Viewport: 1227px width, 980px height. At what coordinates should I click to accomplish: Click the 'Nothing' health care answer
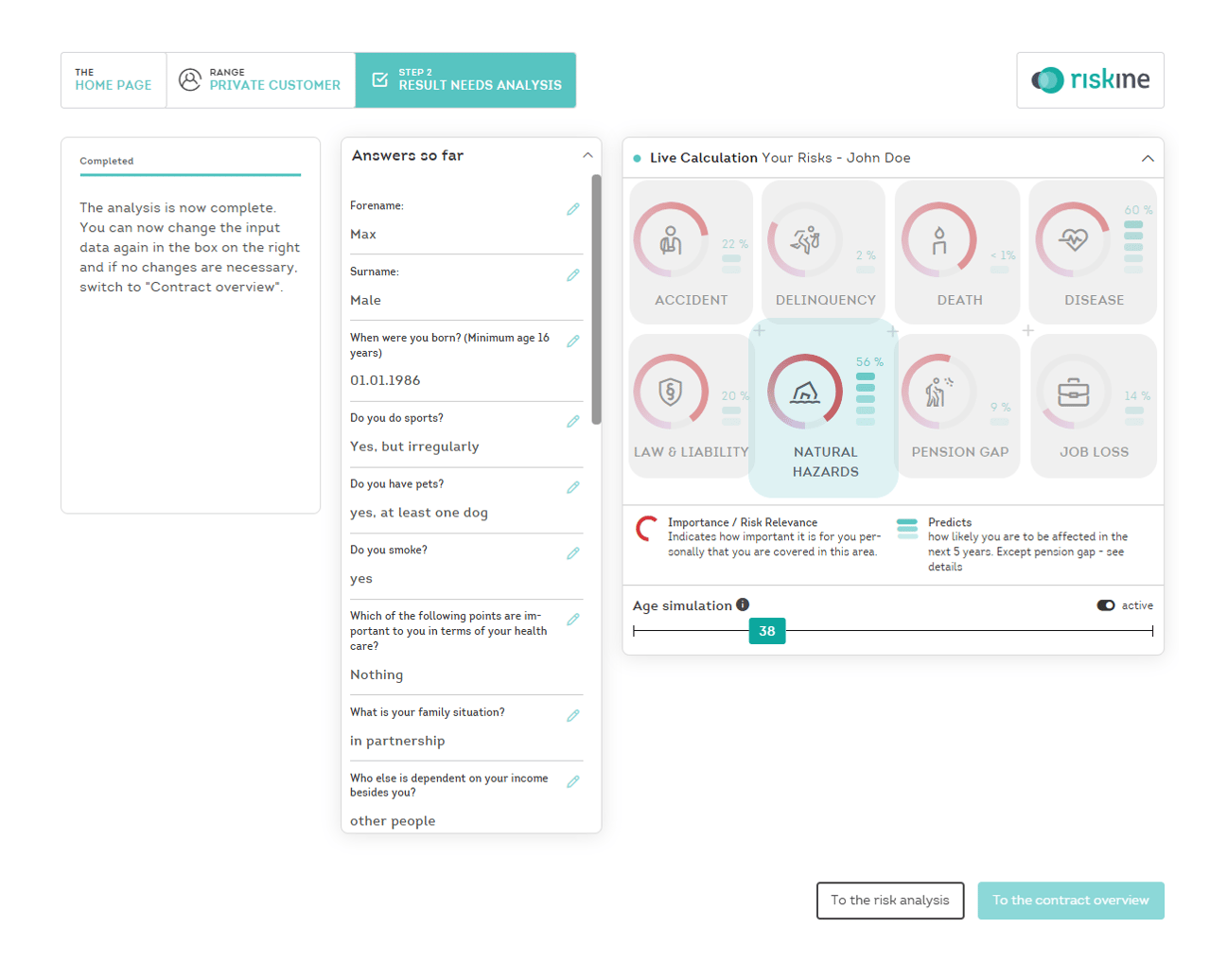pos(377,674)
